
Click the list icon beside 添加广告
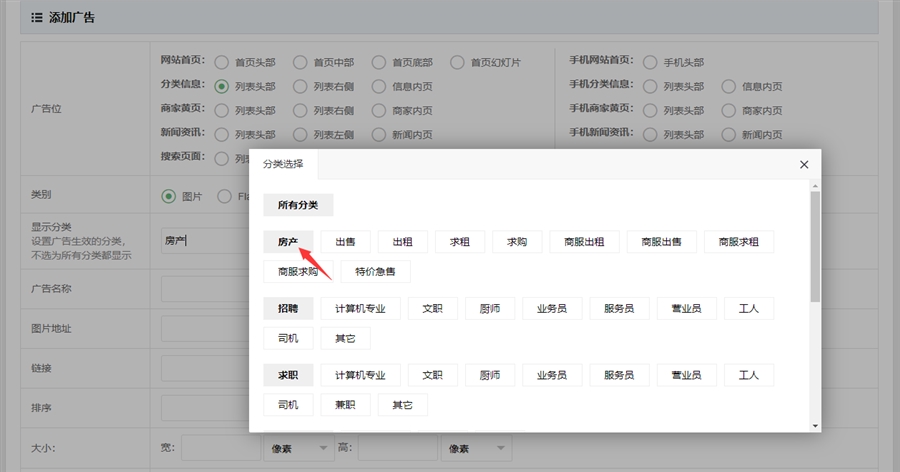point(37,17)
